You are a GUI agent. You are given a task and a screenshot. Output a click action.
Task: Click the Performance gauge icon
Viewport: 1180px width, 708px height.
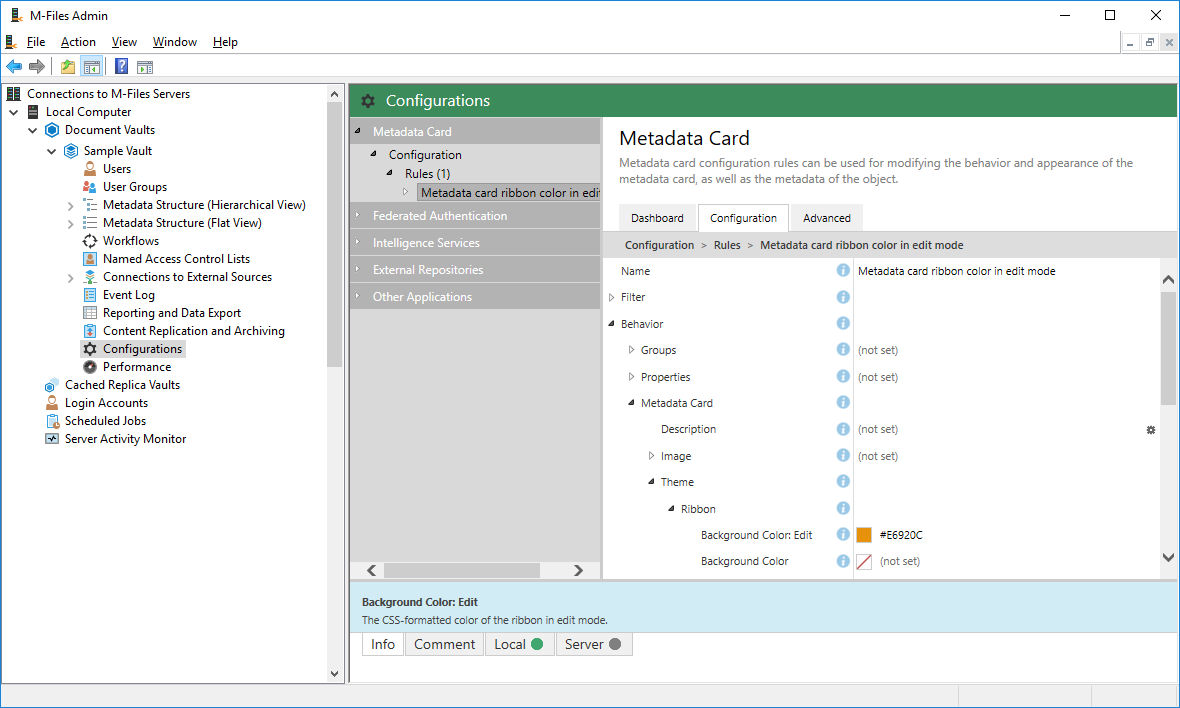pyautogui.click(x=90, y=367)
